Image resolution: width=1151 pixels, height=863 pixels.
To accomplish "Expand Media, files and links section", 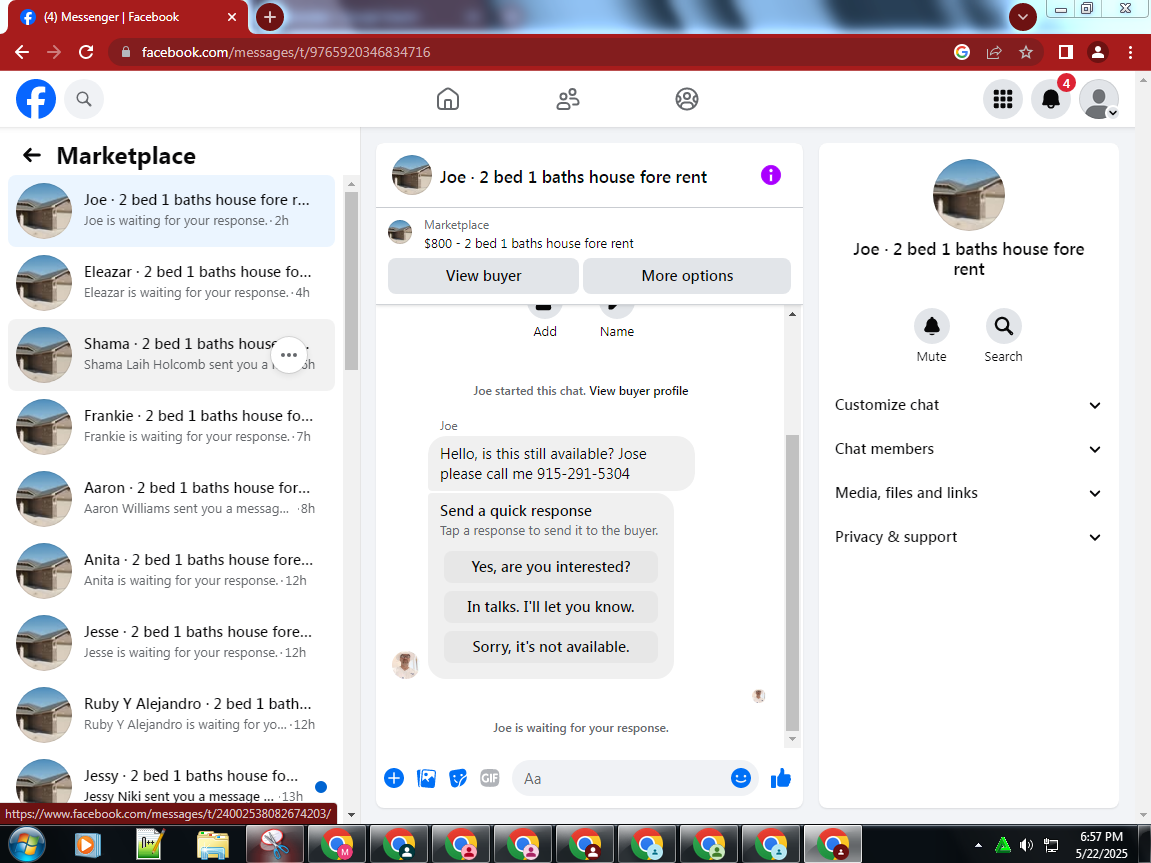I will (968, 493).
